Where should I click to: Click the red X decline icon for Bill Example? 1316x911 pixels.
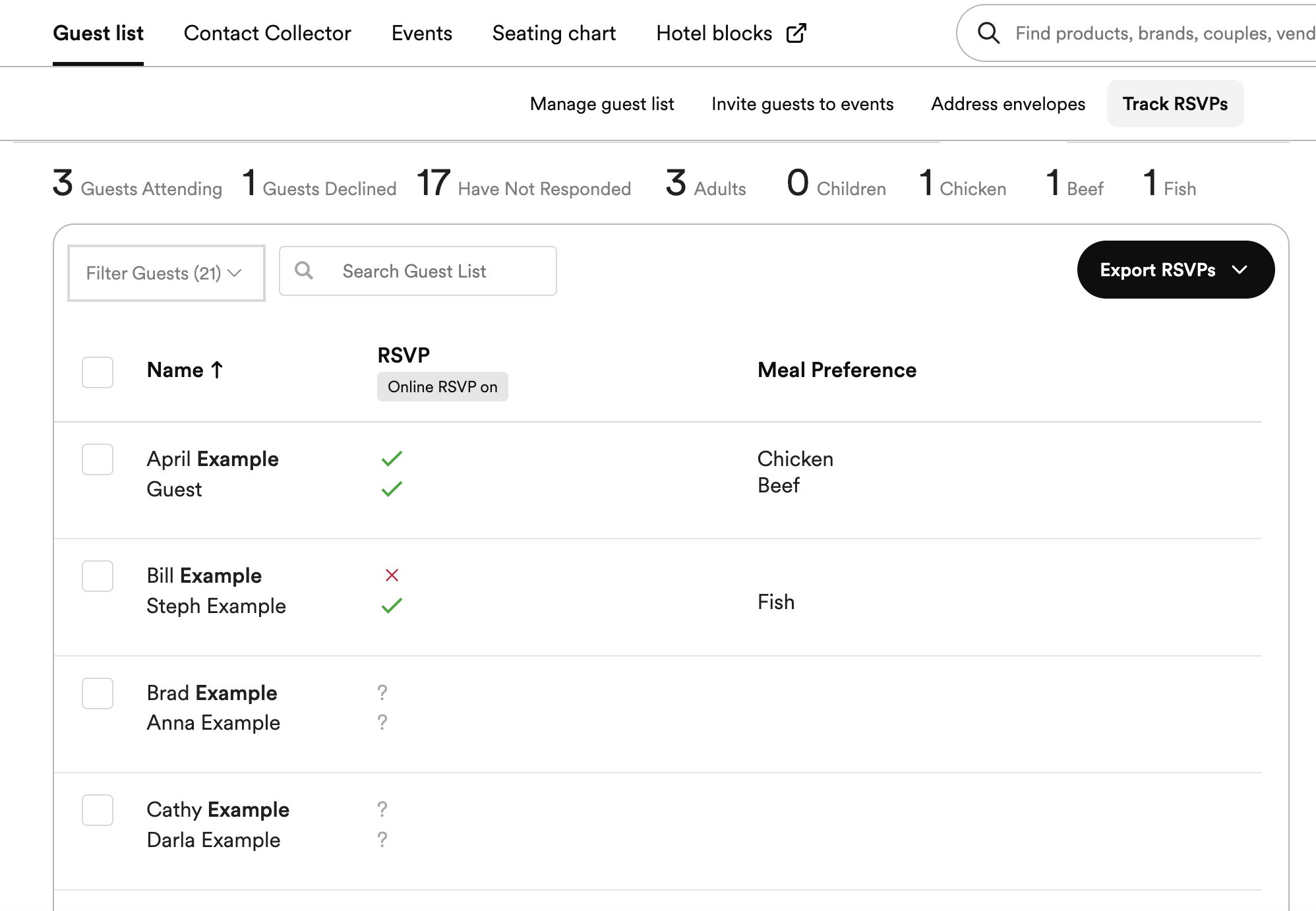point(390,575)
